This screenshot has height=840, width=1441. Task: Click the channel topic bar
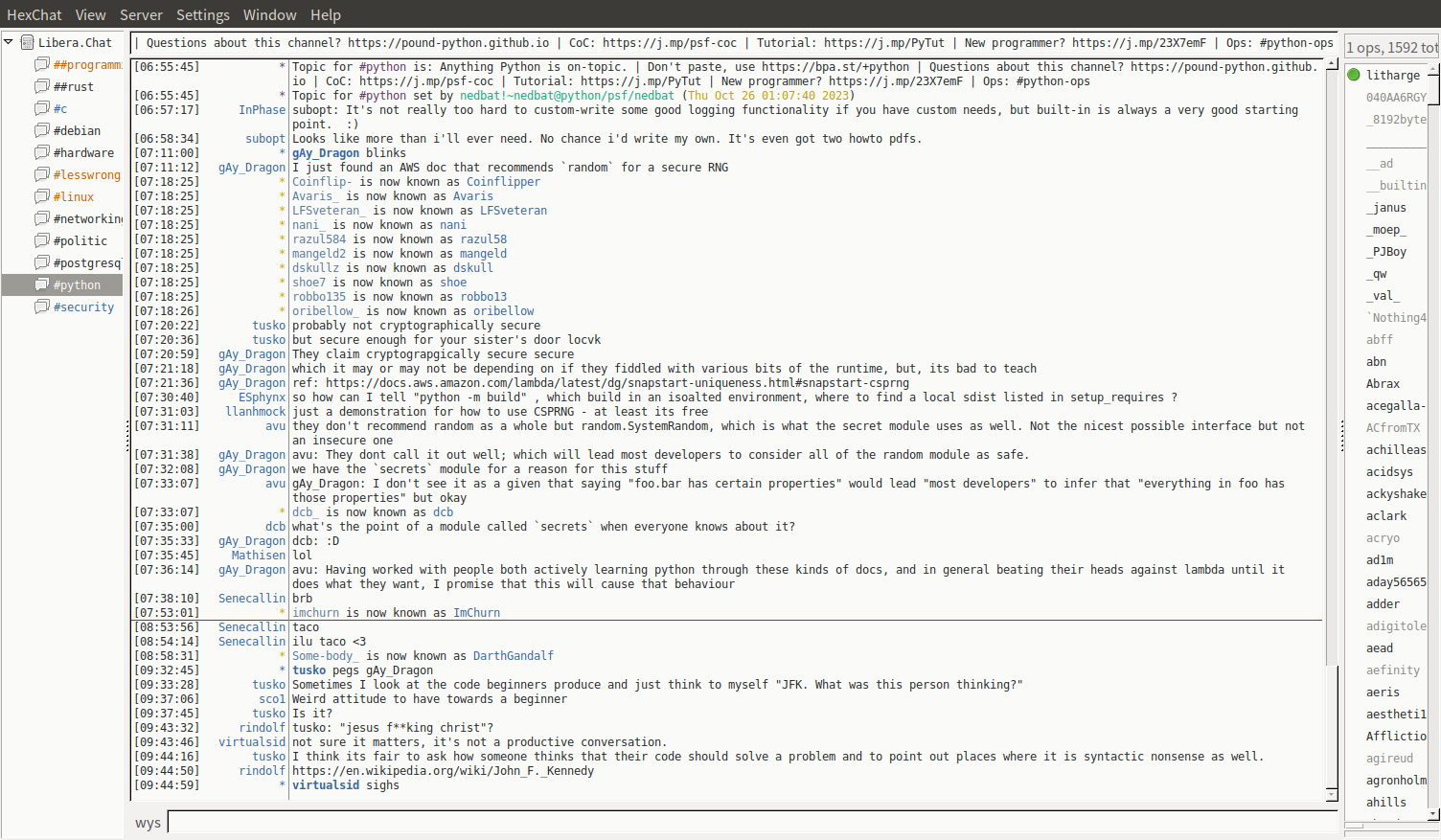coord(733,43)
